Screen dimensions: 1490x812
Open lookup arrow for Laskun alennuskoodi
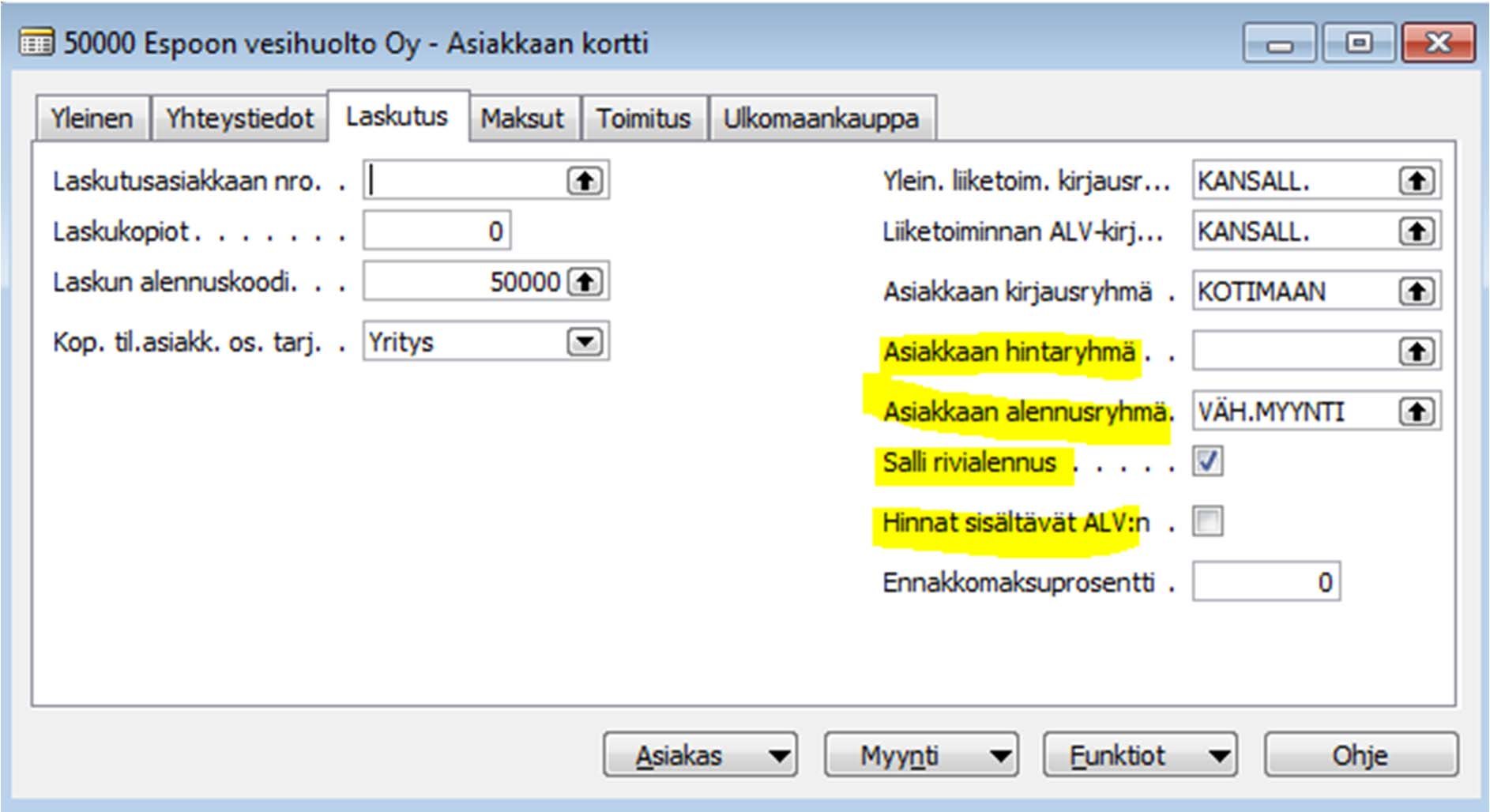coord(585,281)
